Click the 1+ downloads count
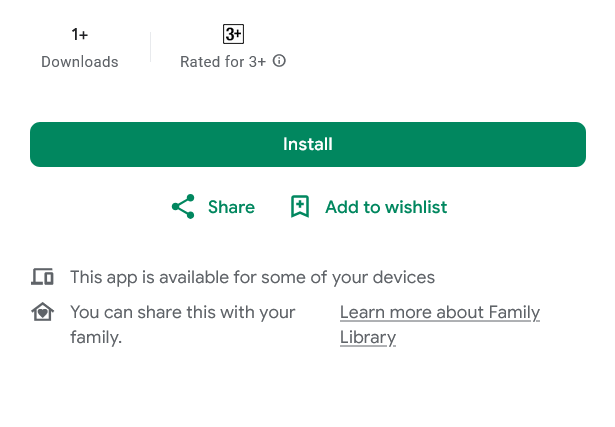The width and height of the screenshot is (615, 427). 80,35
